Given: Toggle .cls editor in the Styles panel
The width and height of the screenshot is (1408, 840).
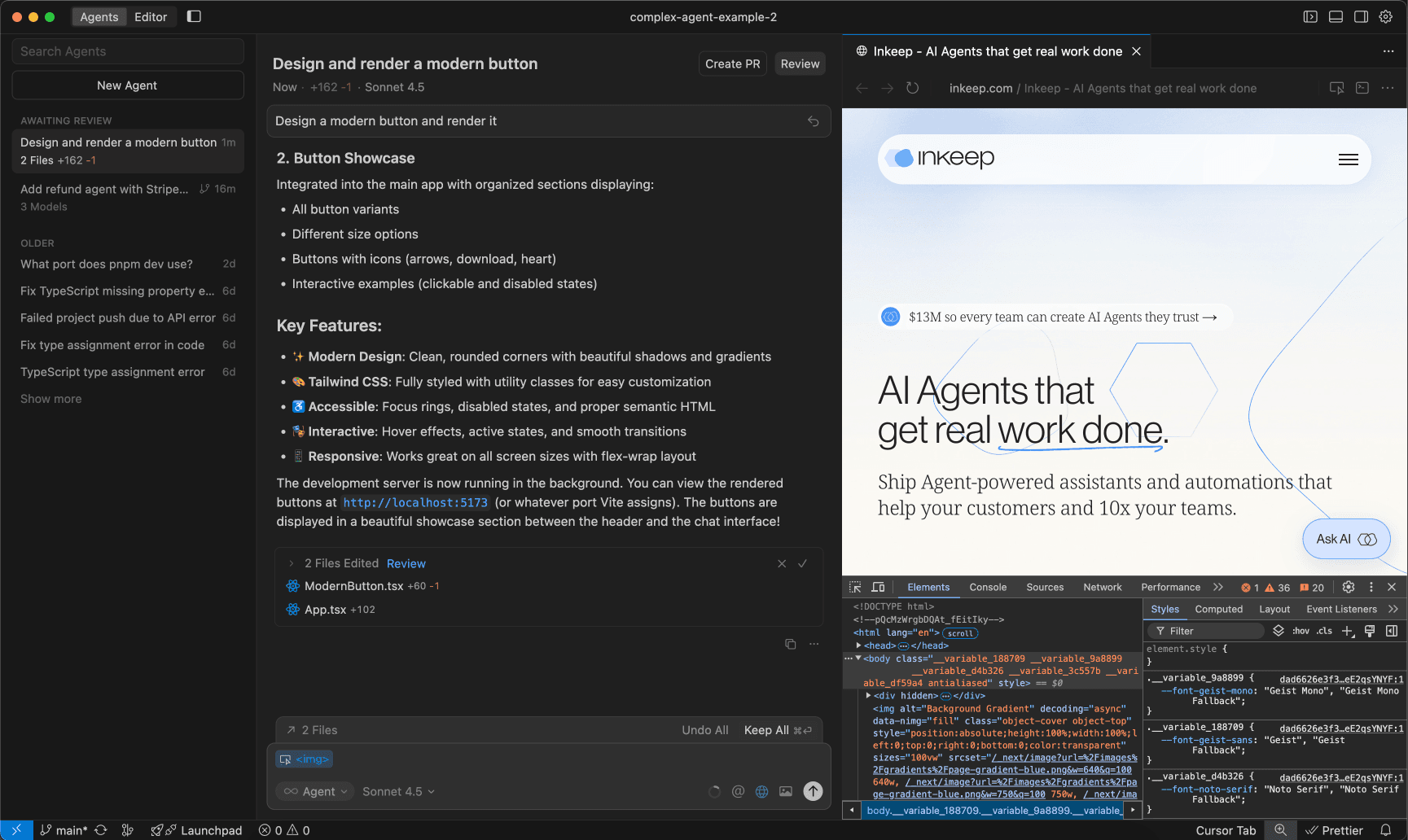Looking at the screenshot, I should 1324,630.
